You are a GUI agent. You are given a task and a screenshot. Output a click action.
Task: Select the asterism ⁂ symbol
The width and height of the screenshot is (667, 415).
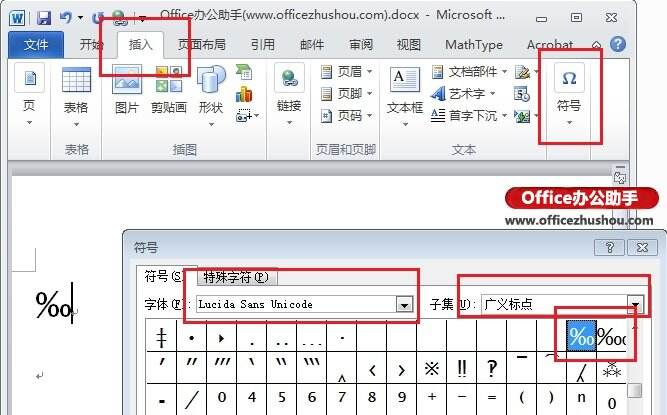(x=611, y=368)
